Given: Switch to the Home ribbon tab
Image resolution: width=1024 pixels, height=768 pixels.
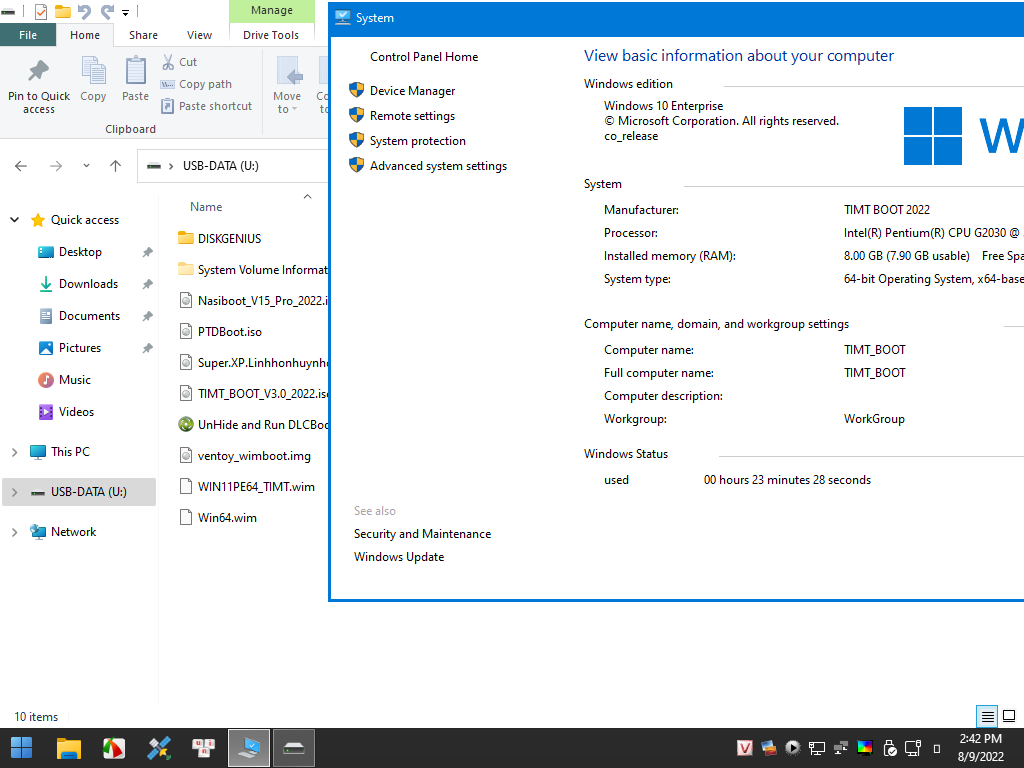Looking at the screenshot, I should [85, 35].
